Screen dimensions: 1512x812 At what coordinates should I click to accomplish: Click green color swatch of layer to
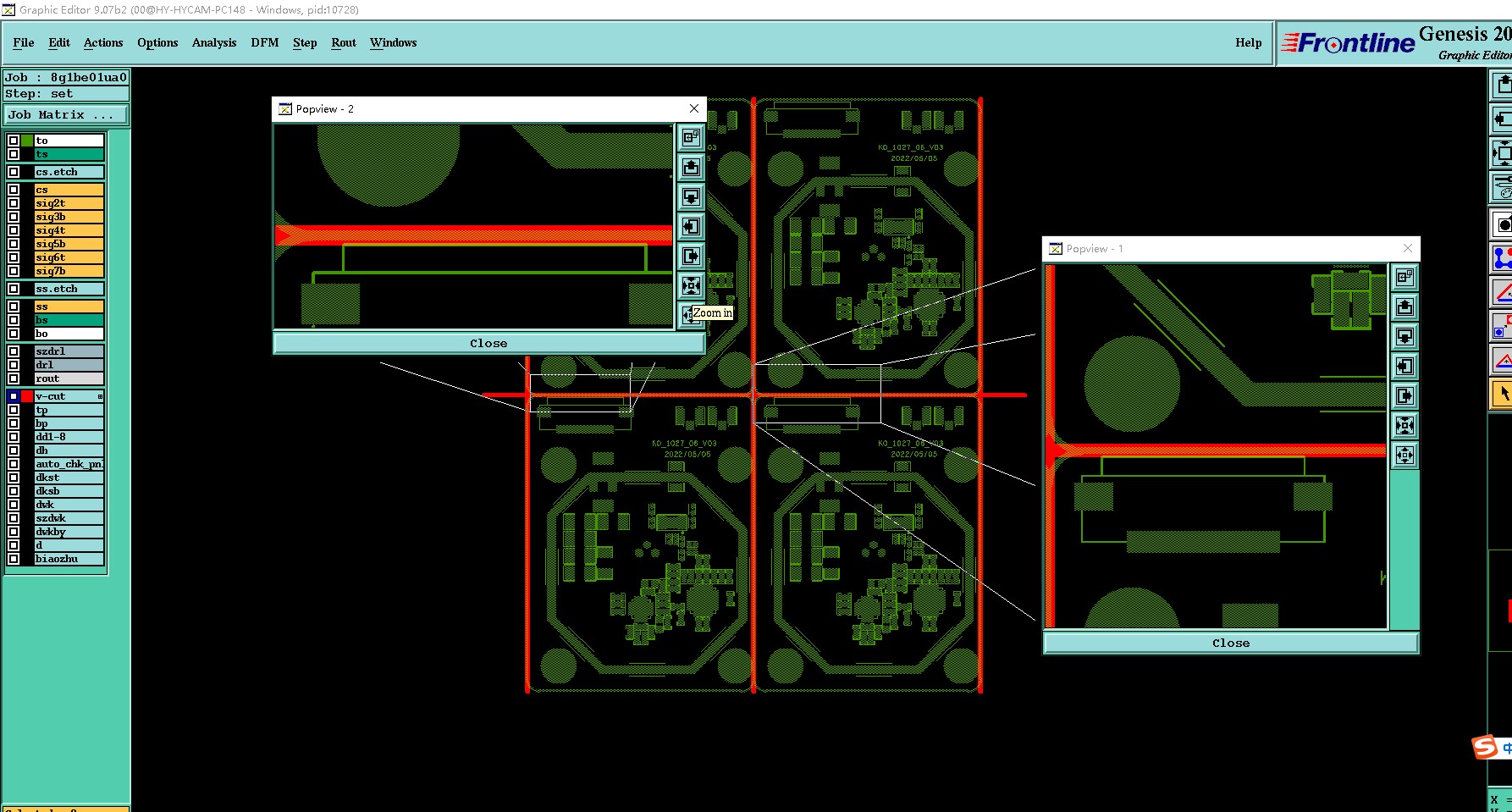click(27, 141)
